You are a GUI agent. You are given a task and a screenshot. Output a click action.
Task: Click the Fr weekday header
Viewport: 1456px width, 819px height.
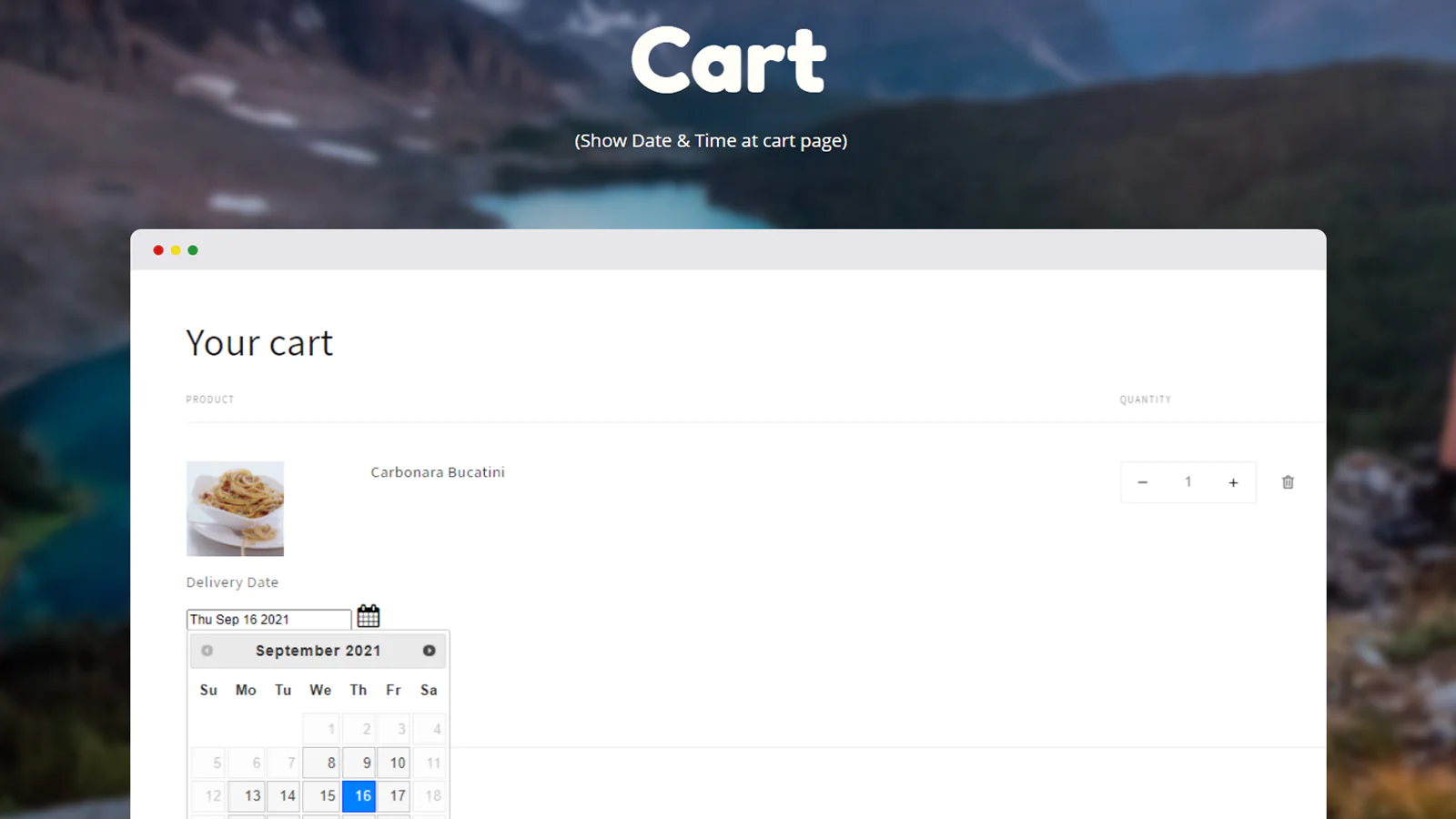[393, 690]
